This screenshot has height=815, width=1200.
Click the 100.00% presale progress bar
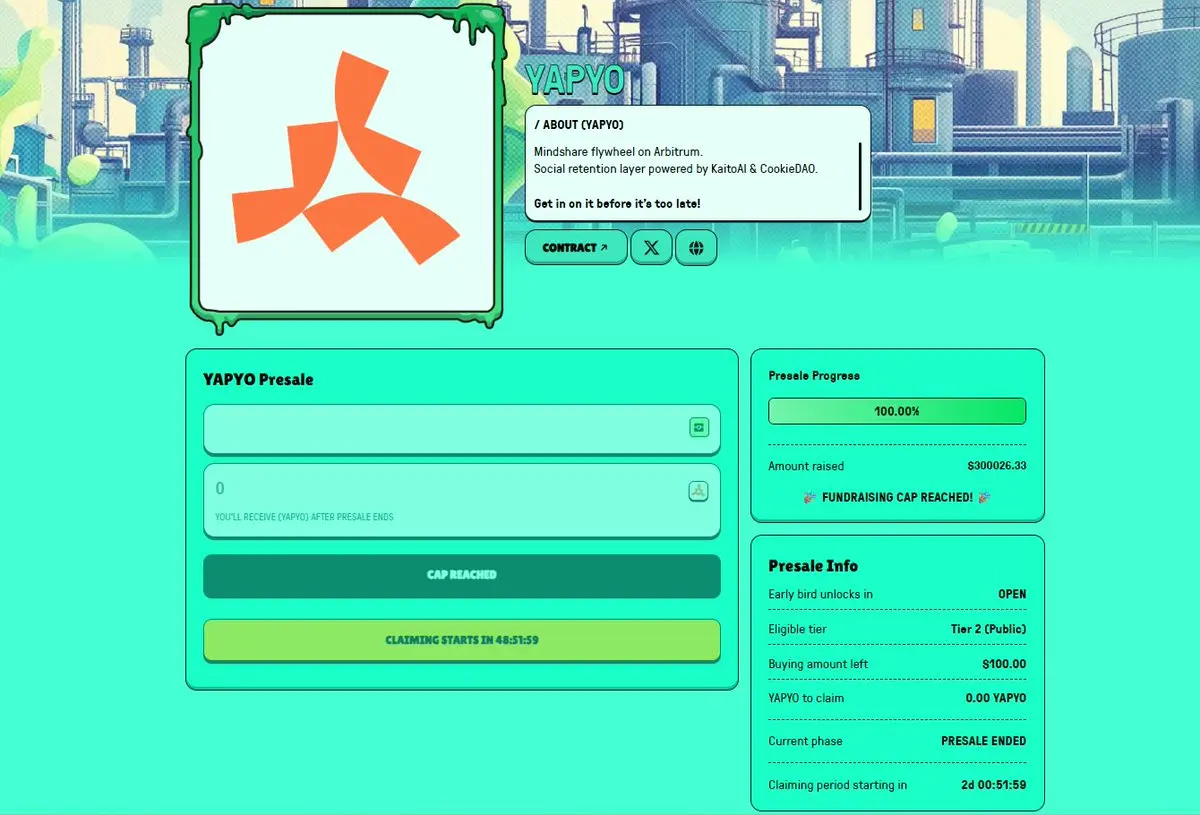pos(897,411)
